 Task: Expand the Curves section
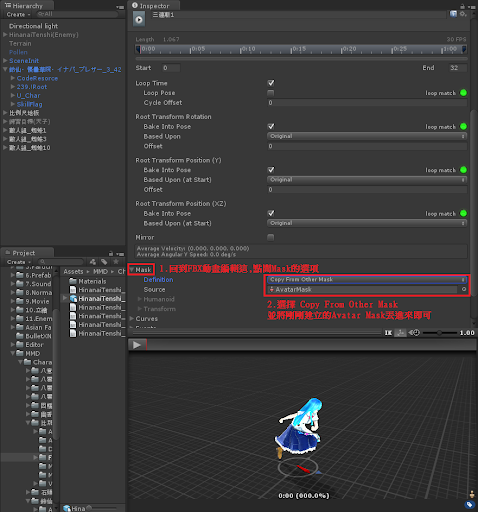(x=132, y=318)
